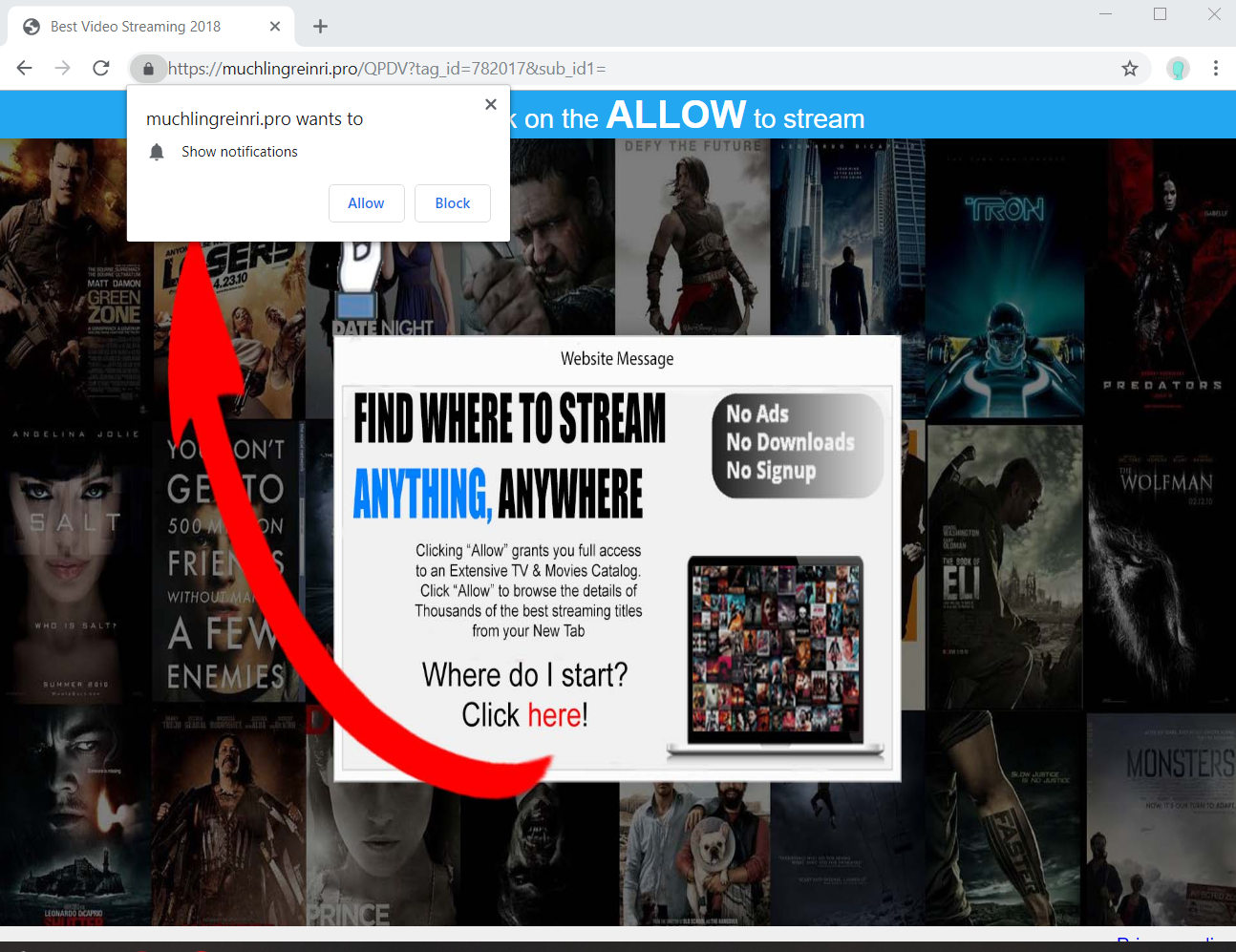Screen dimensions: 1236x952
Task: Click the Salt movie poster
Action: click(x=76, y=561)
